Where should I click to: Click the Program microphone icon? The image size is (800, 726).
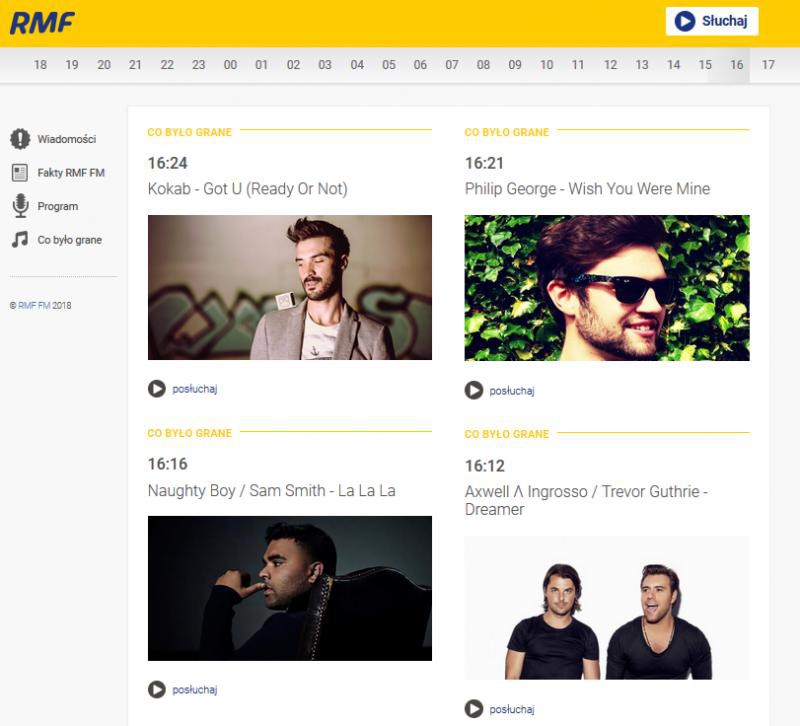[x=20, y=206]
